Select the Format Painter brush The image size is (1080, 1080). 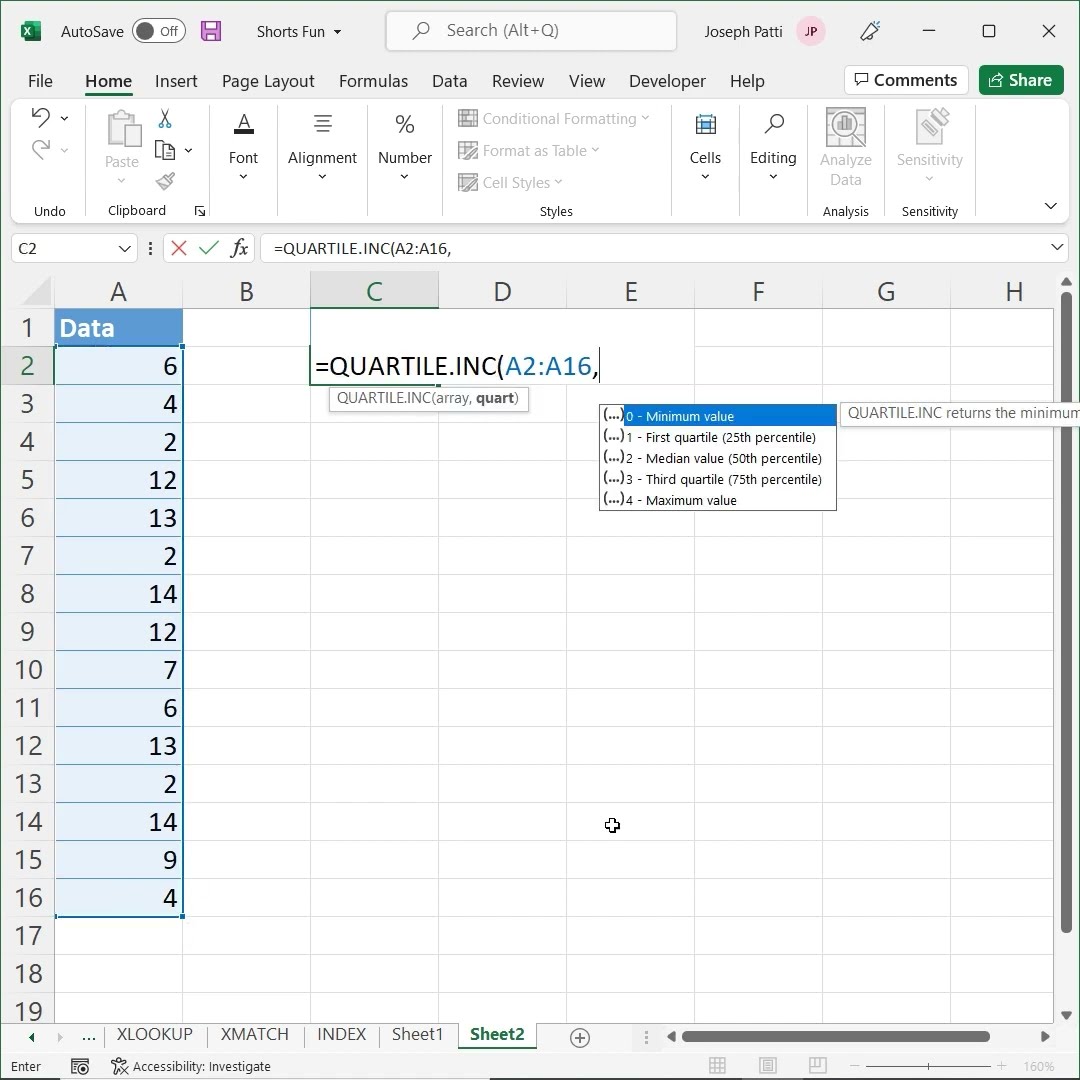point(165,181)
